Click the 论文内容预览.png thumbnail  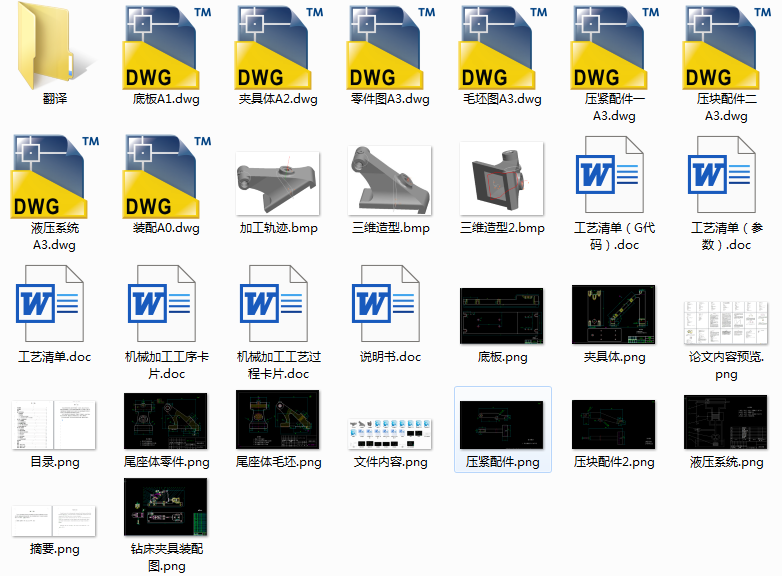[x=726, y=322]
